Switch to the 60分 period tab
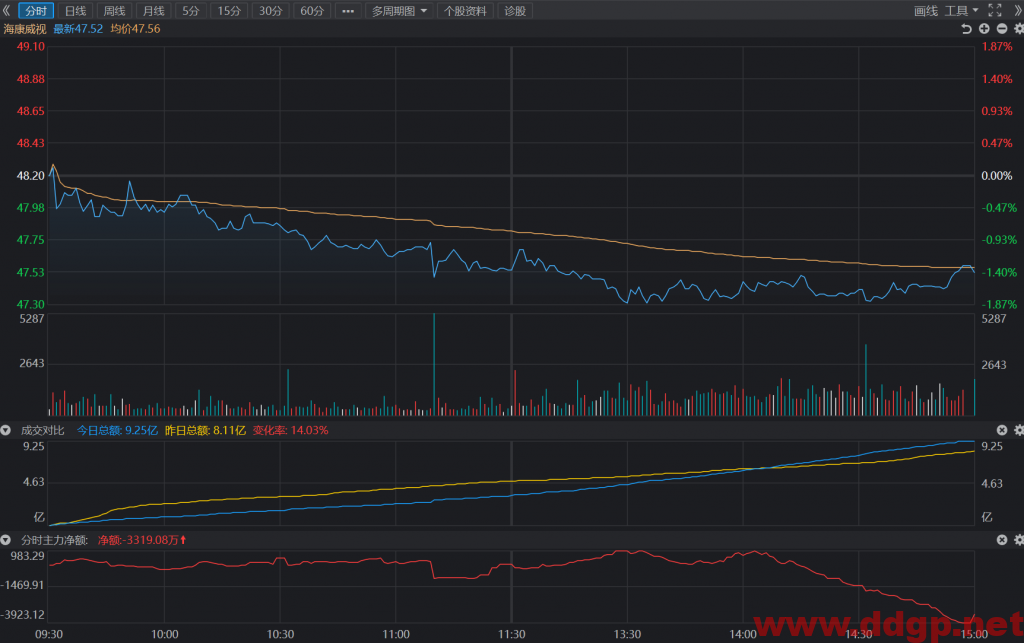This screenshot has width=1024, height=643. point(312,11)
